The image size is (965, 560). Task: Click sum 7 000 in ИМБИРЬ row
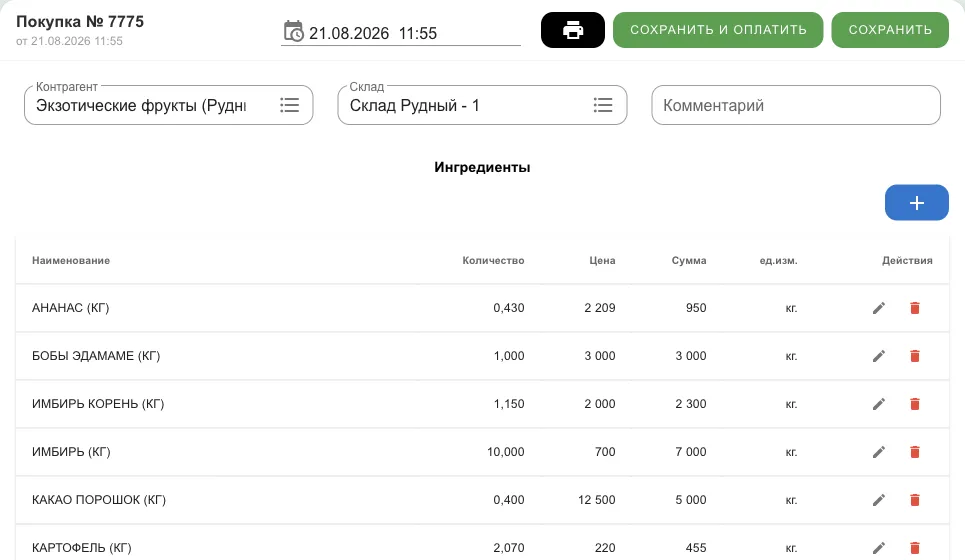(691, 452)
